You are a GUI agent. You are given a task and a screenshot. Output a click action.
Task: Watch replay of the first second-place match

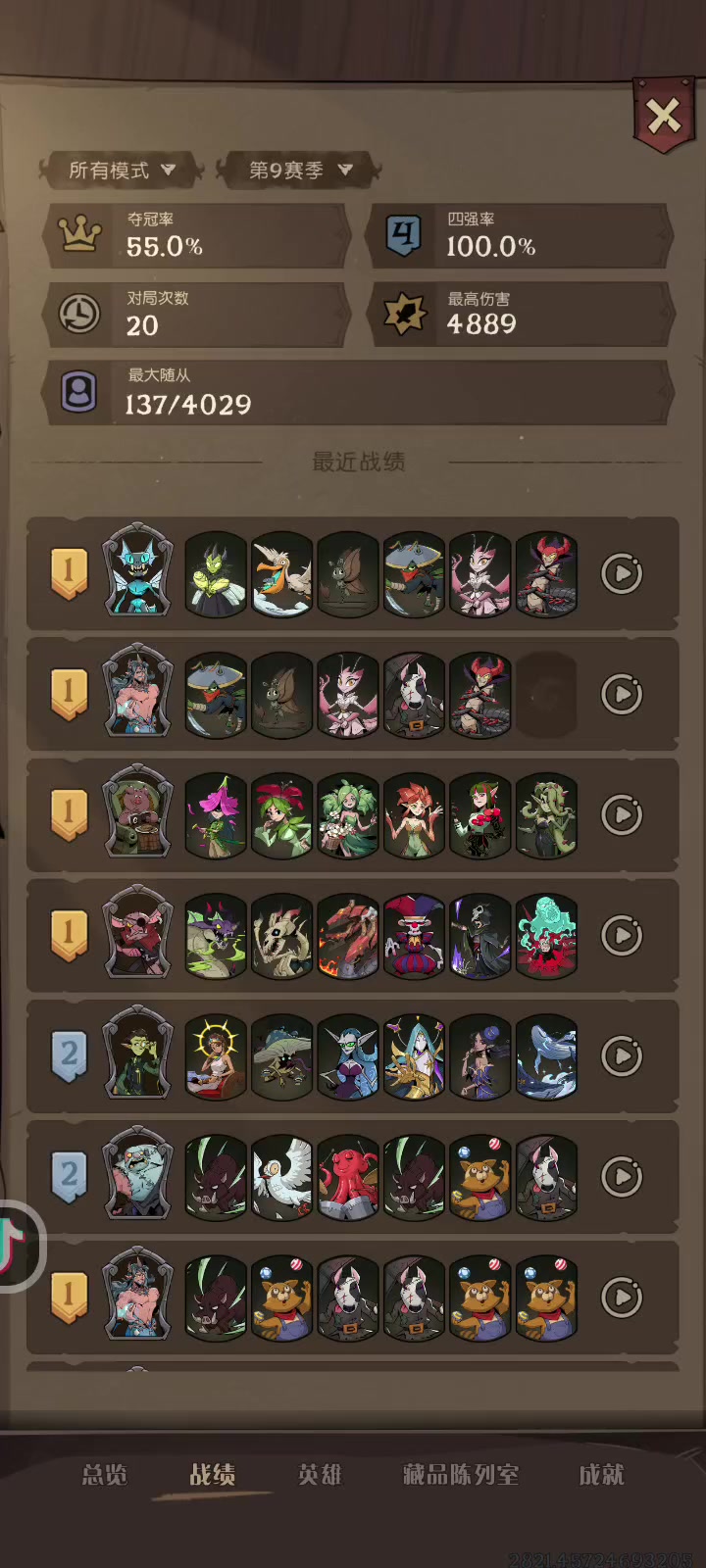coord(622,1056)
